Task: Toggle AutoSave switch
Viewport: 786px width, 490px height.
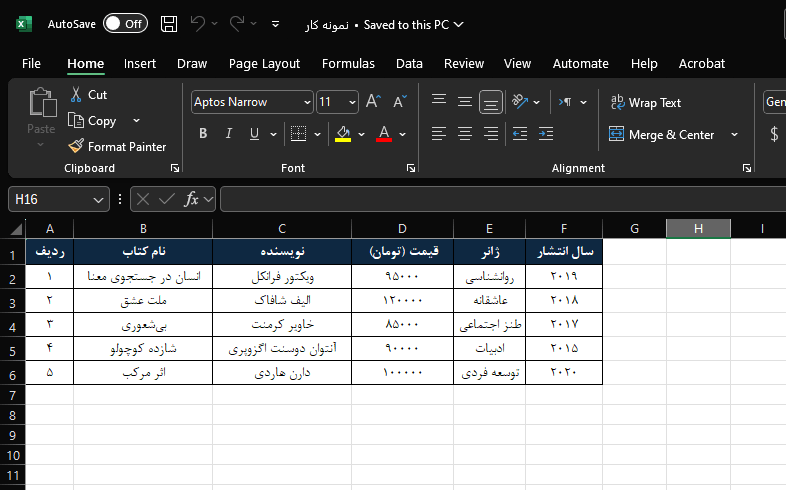Action: [x=125, y=24]
